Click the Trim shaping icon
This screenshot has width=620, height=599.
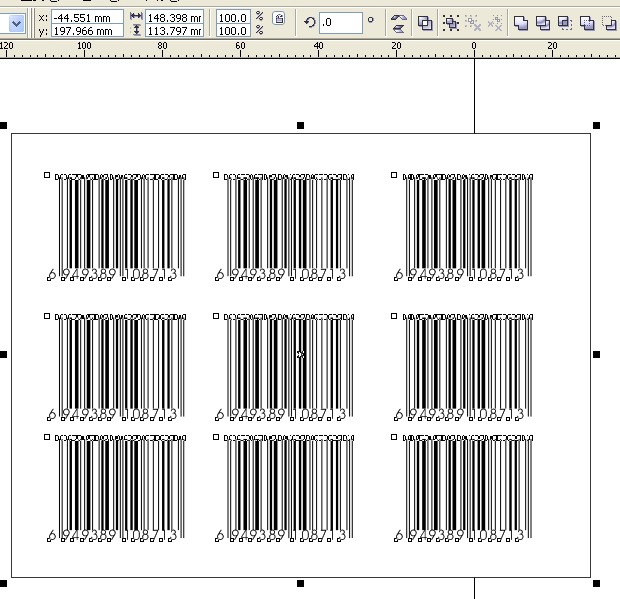tap(543, 22)
